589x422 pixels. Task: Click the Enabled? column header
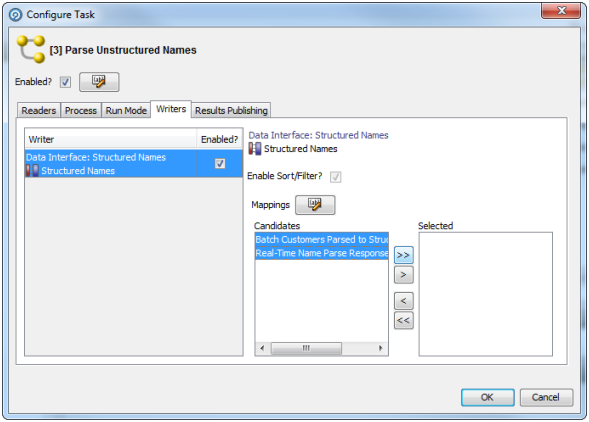pos(219,139)
